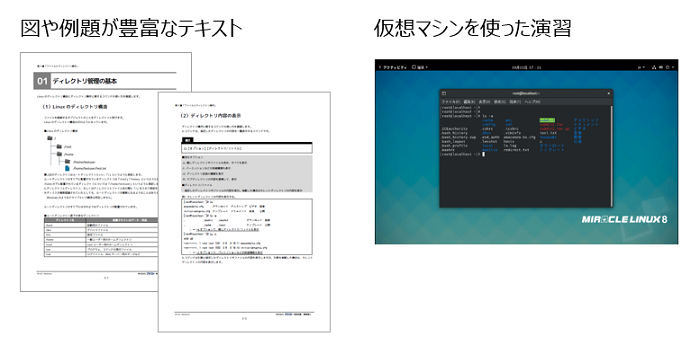Select the front textbook page thumbnail

tap(244, 212)
